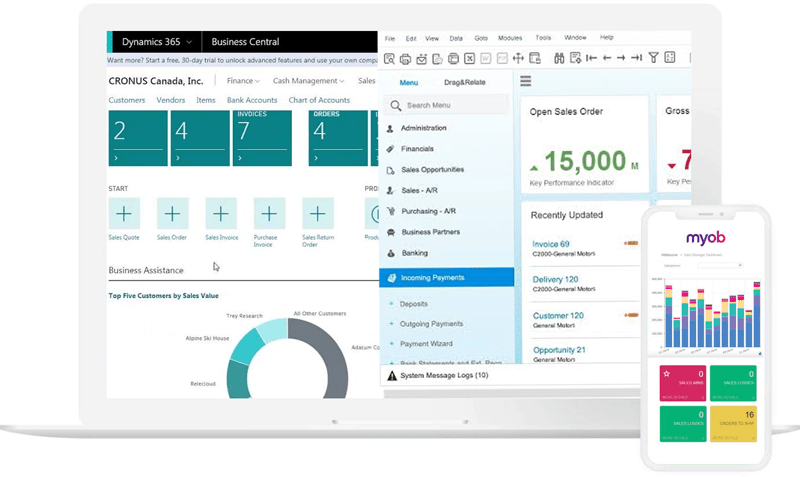Open the Chart of Accounts link
The image size is (800, 477).
pos(319,101)
